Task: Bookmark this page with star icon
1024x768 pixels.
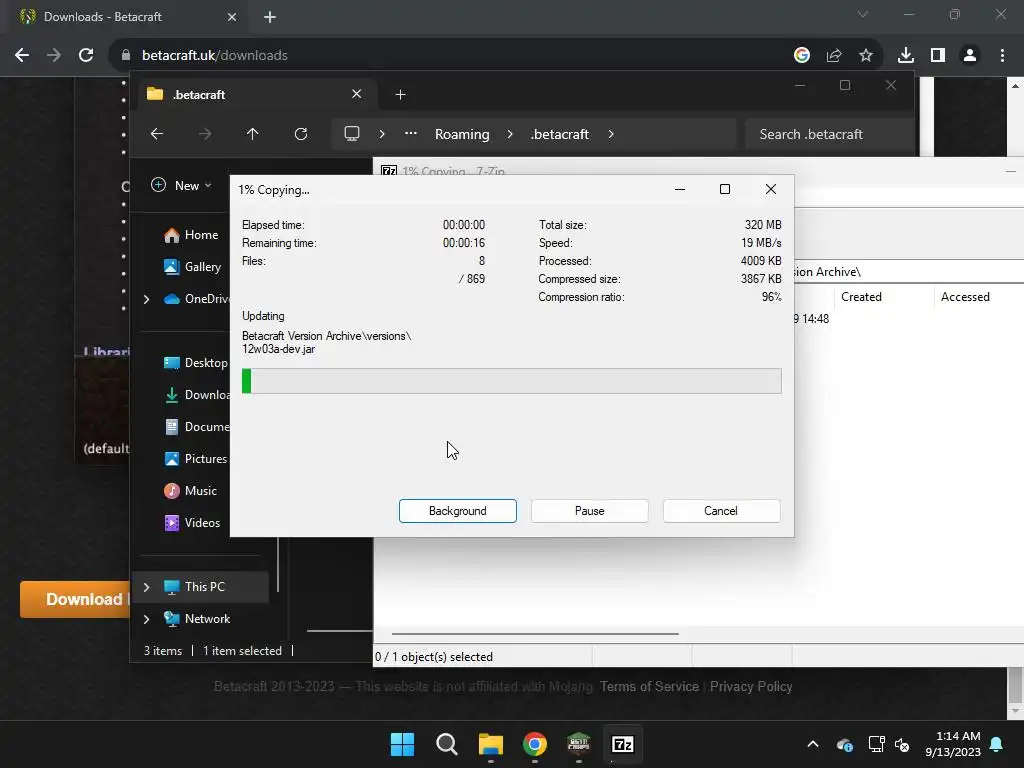Action: [866, 56]
